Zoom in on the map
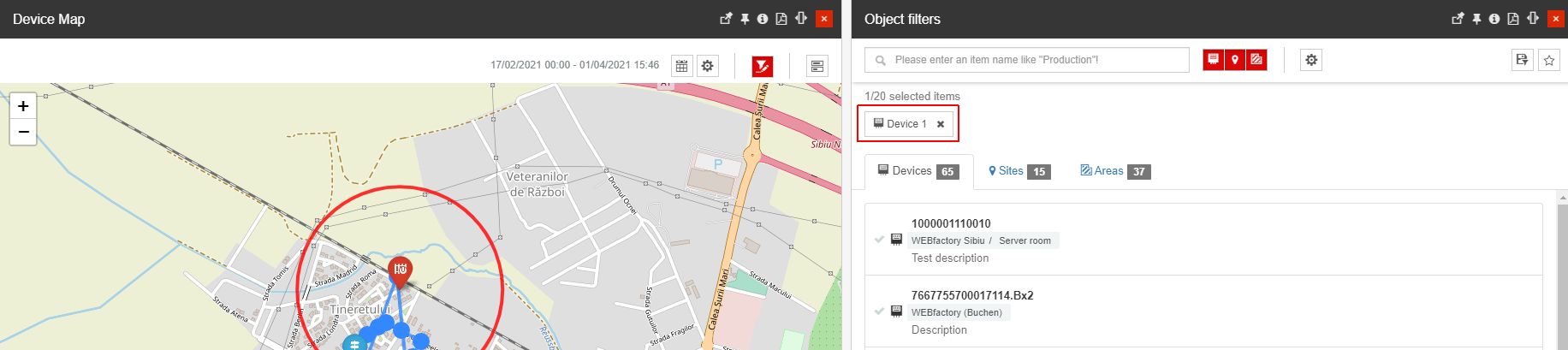Image resolution: width=1568 pixels, height=350 pixels. [x=23, y=106]
